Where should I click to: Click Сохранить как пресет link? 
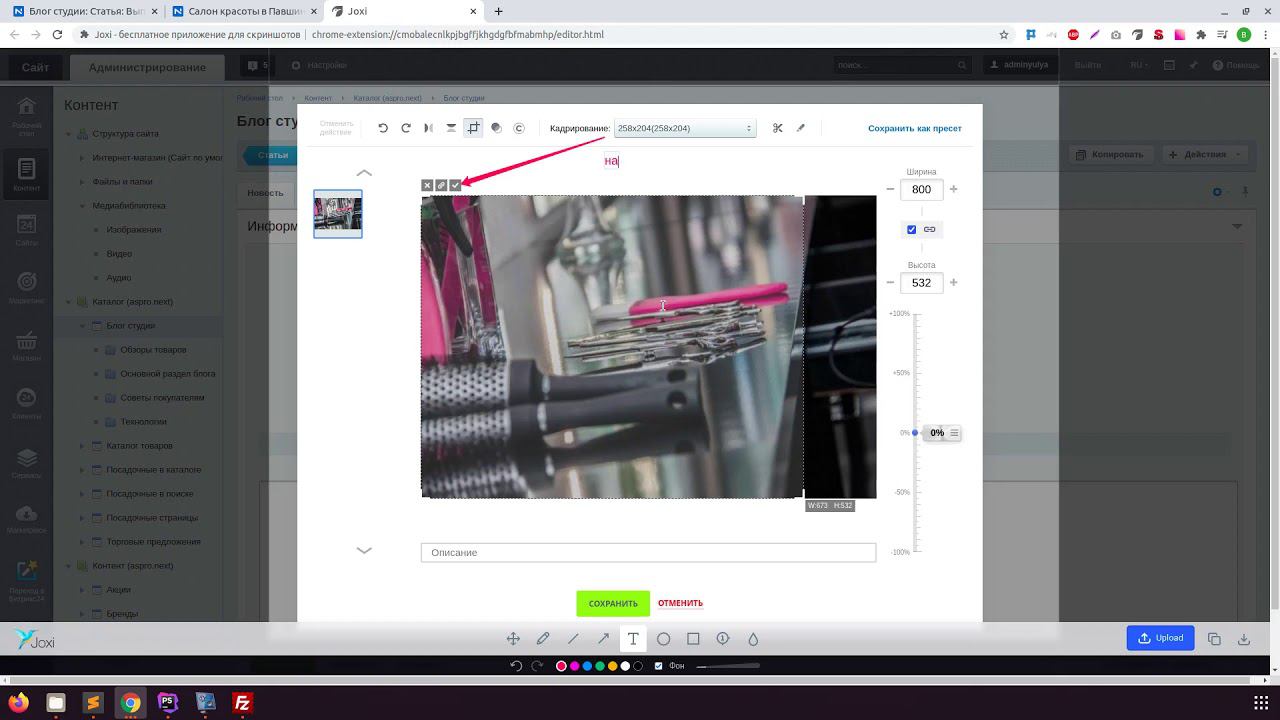pyautogui.click(x=915, y=129)
